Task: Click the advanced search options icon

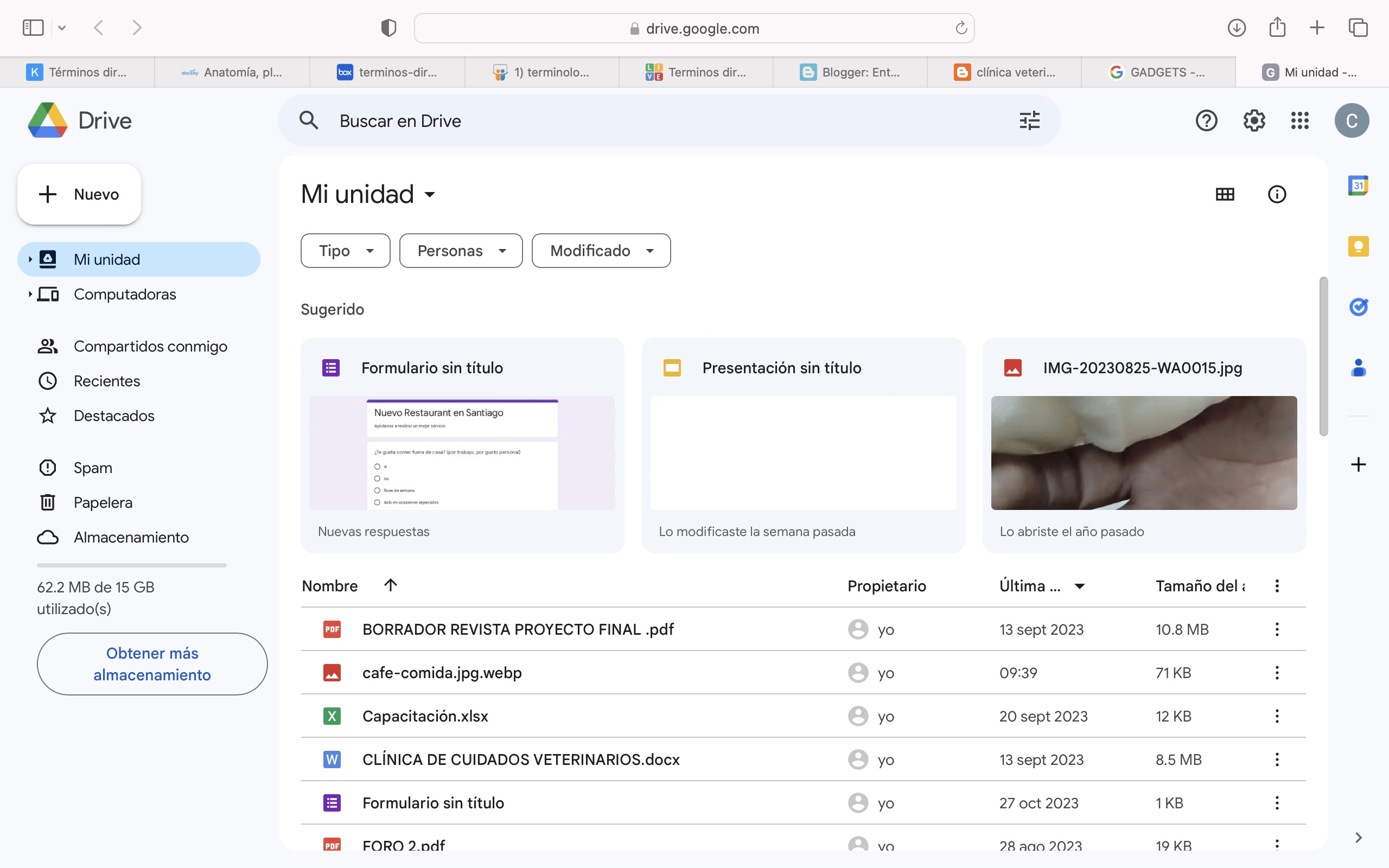Action: click(1029, 120)
